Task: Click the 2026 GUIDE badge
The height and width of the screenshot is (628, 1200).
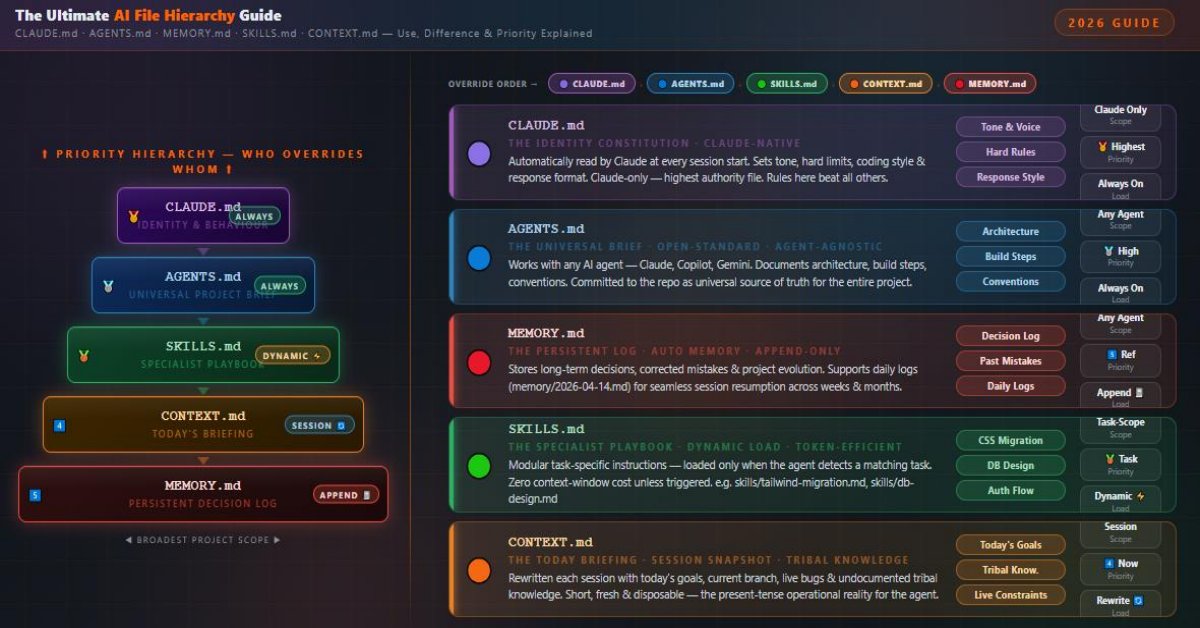Action: point(1114,23)
